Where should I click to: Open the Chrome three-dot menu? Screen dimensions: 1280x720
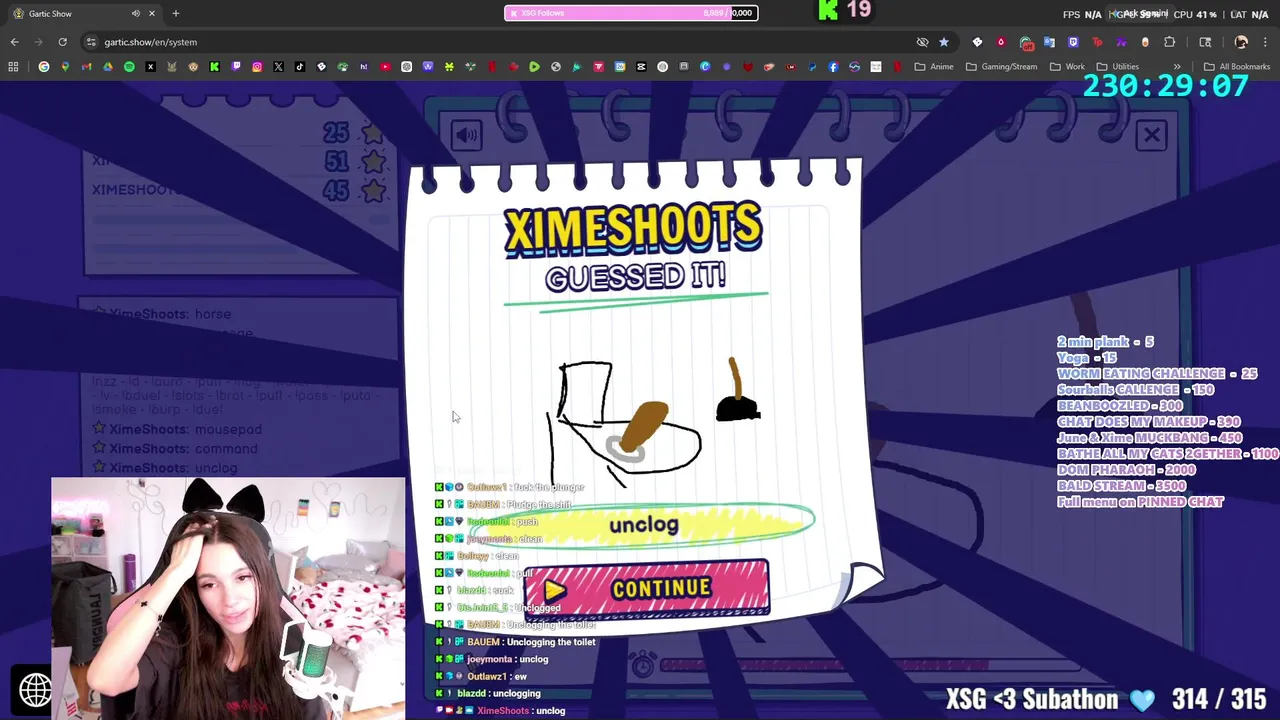point(1265,42)
